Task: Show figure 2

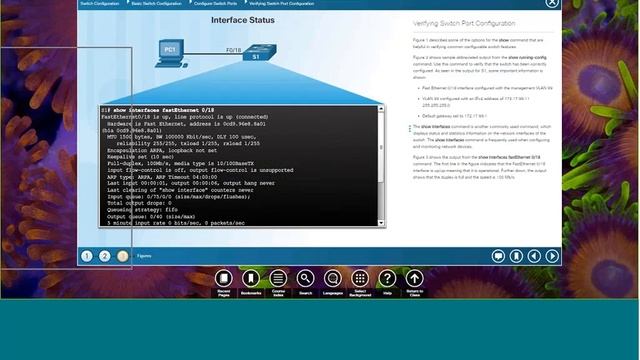Action: [x=104, y=256]
